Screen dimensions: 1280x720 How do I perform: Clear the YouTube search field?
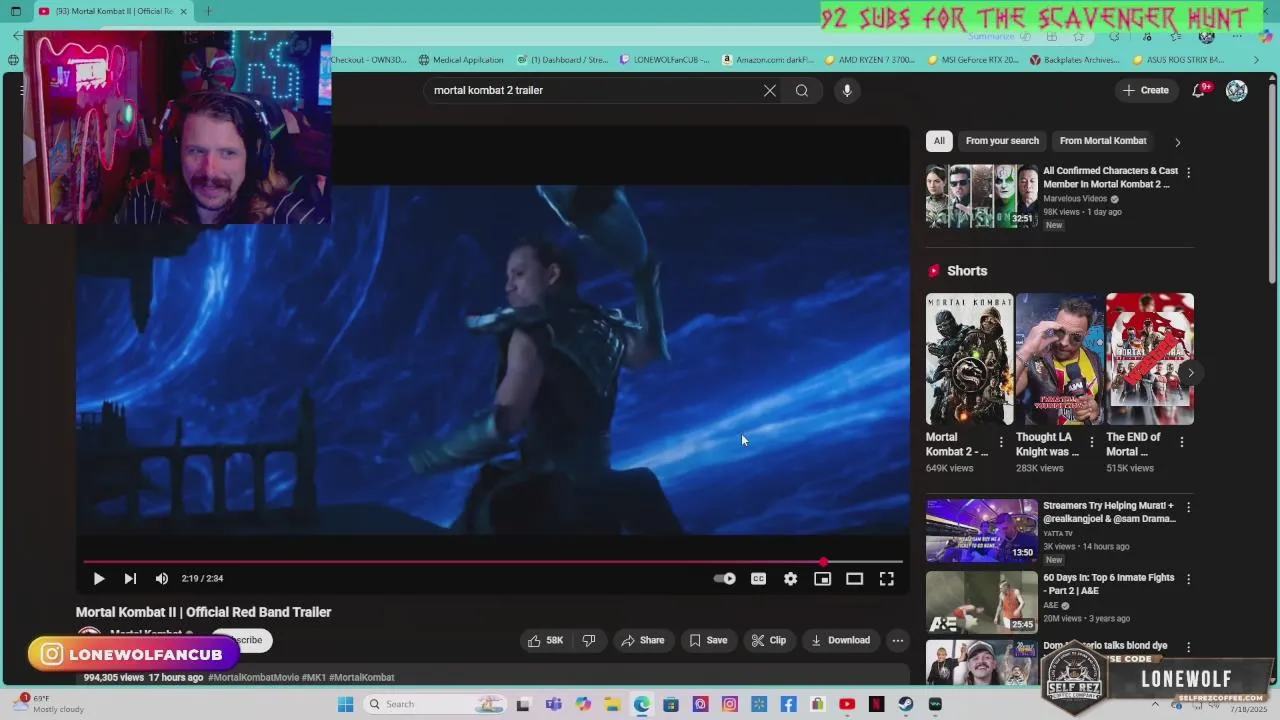770,90
